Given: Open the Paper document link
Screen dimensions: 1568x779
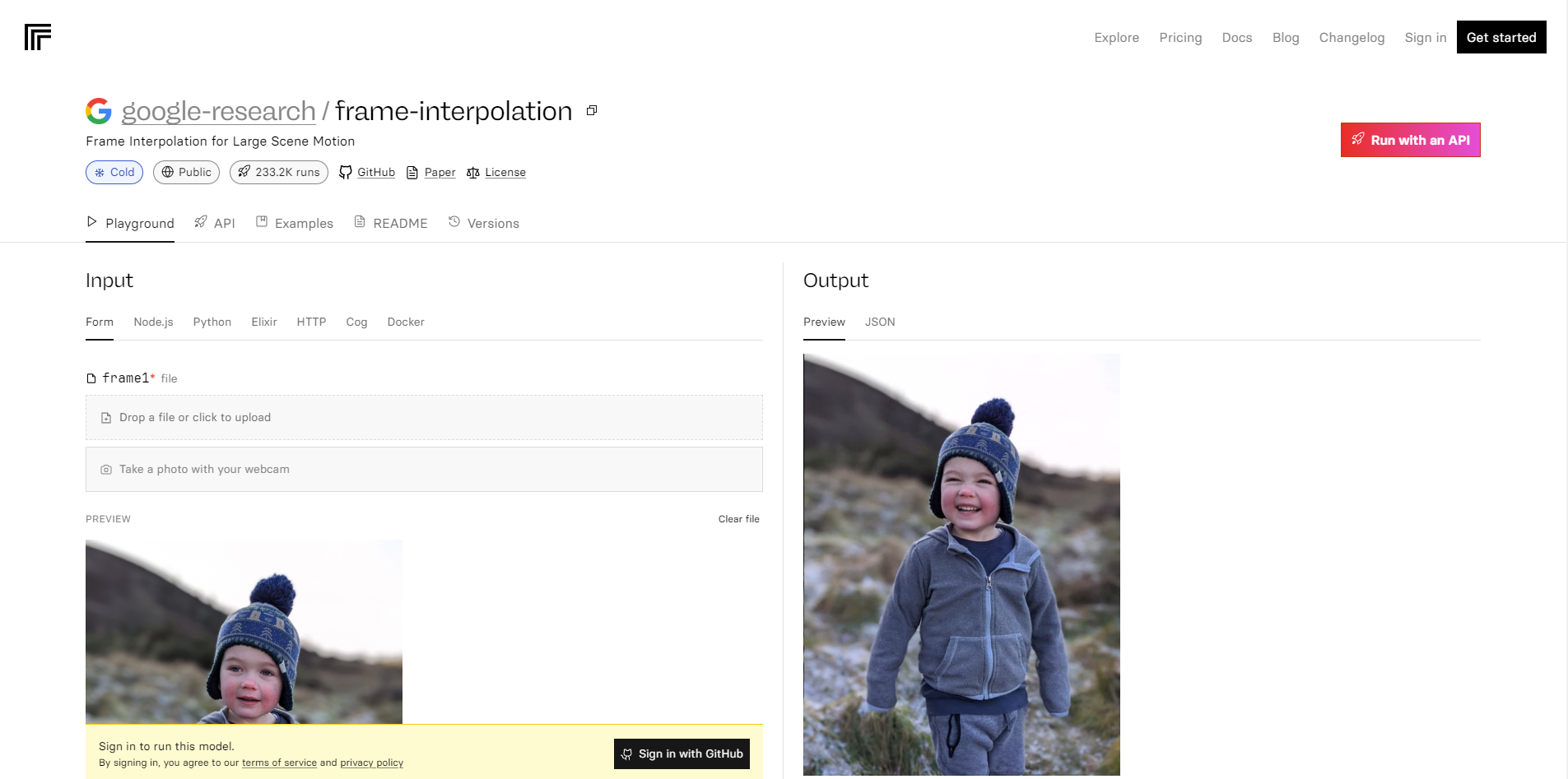Looking at the screenshot, I should tap(431, 172).
